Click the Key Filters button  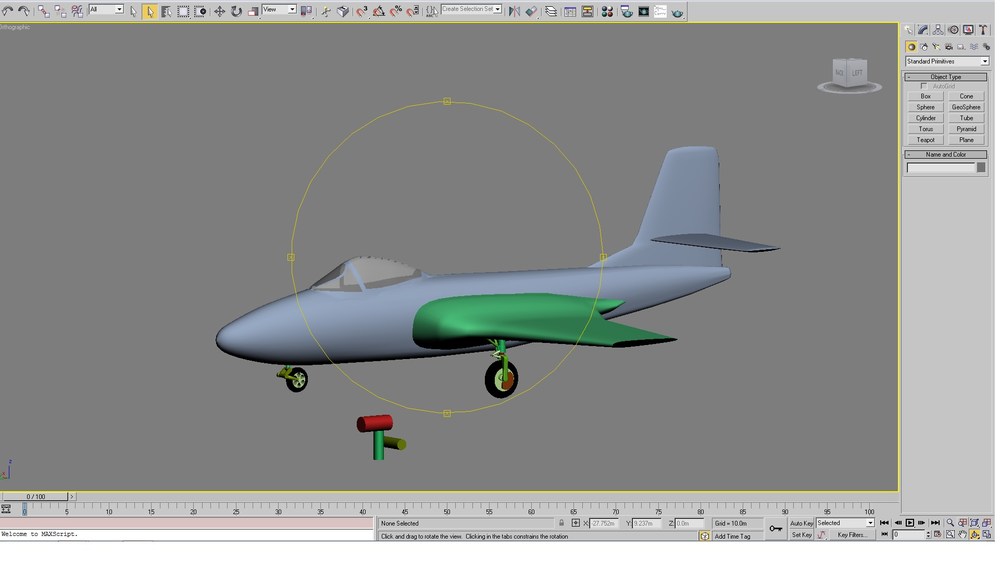851,535
